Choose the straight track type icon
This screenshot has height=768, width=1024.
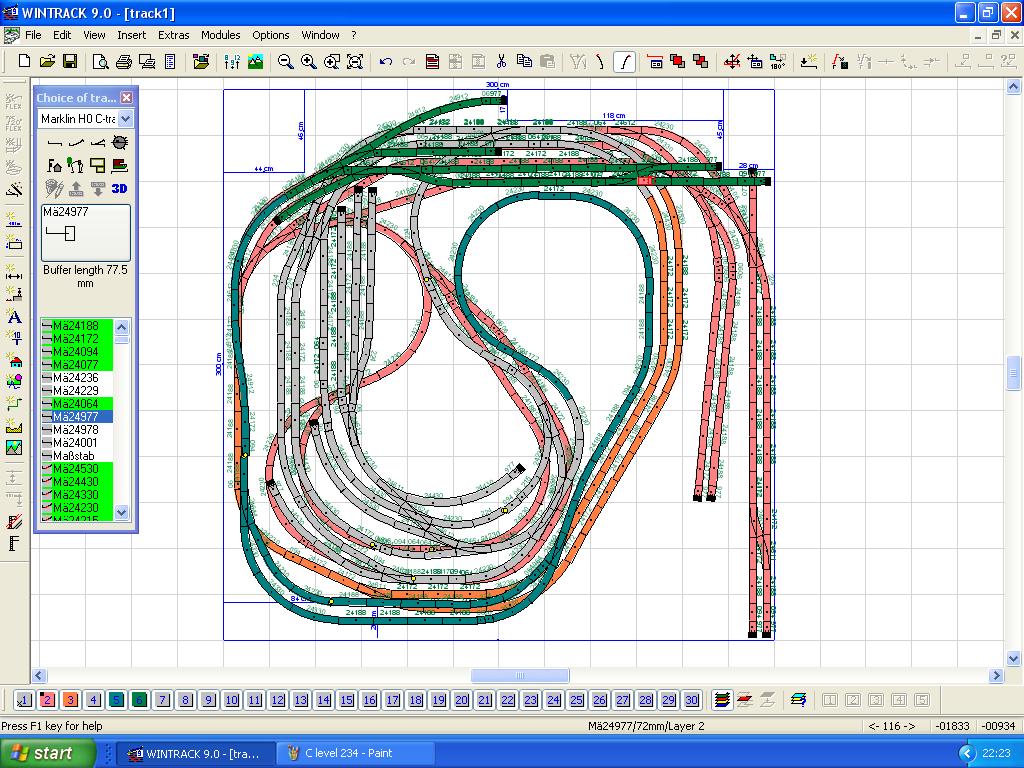[x=55, y=142]
